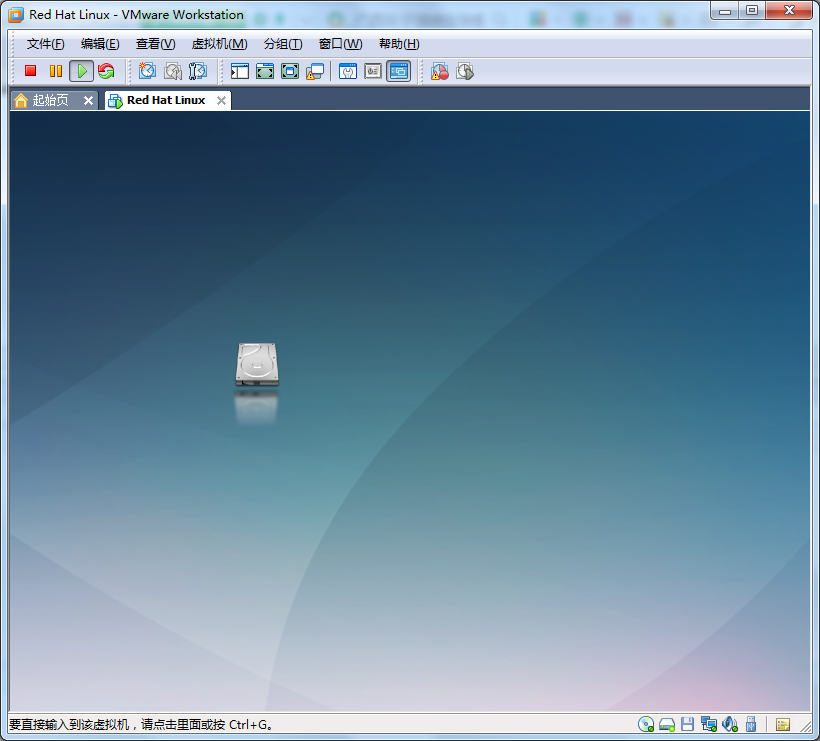
Task: Close the Red Hat Linux tab
Action: (x=222, y=100)
